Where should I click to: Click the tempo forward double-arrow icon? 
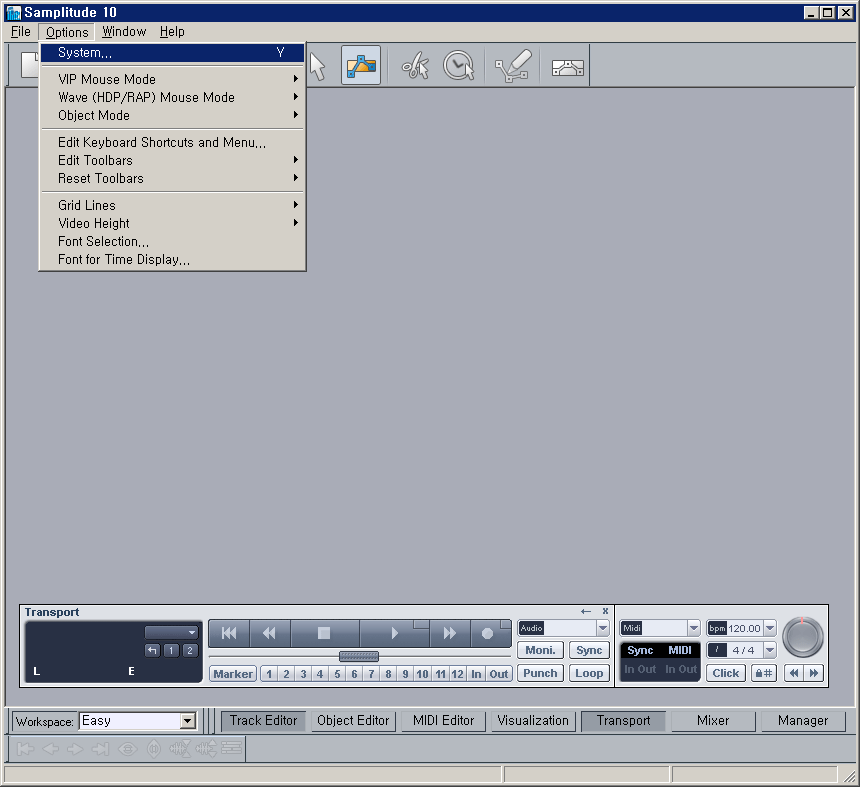click(814, 673)
